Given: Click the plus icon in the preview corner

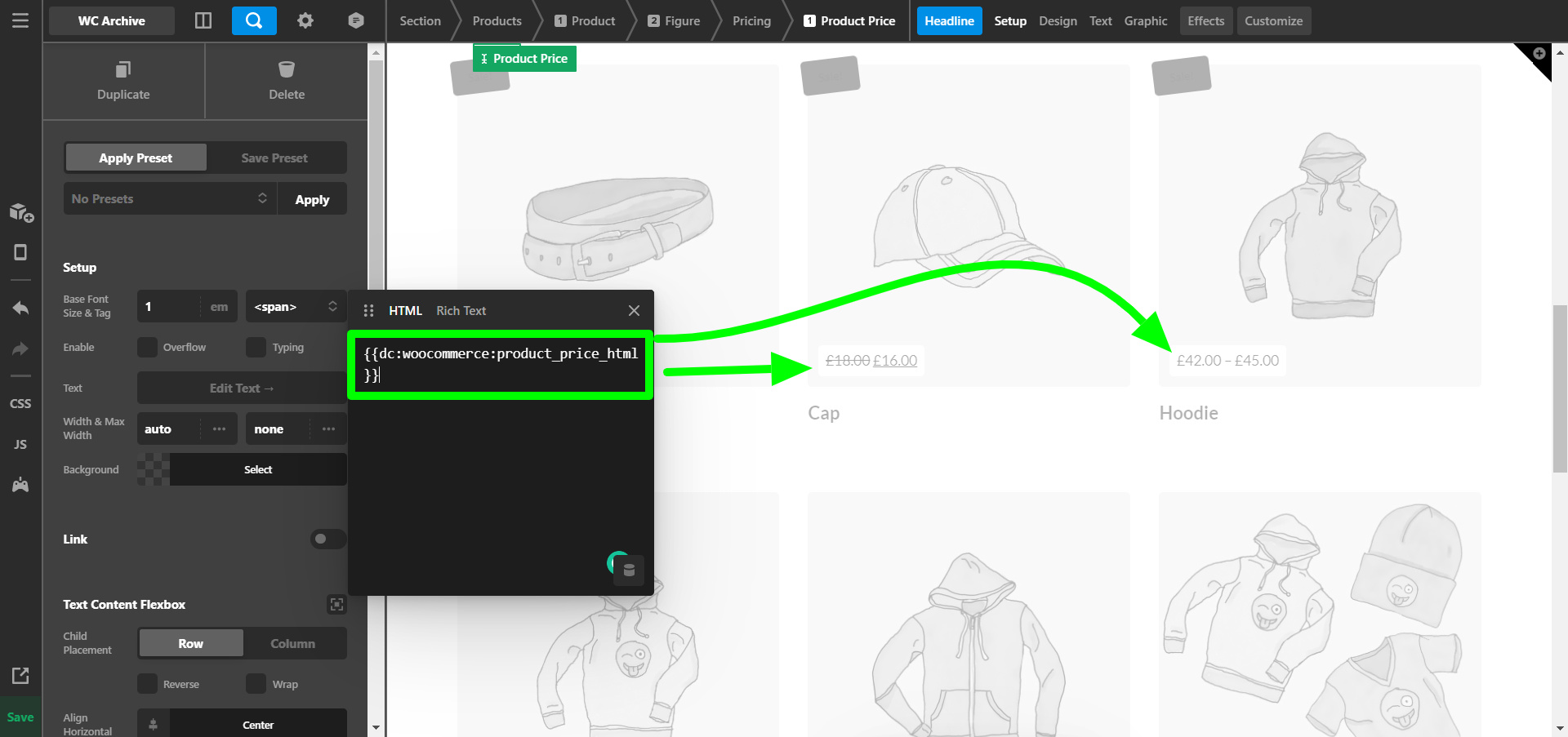Looking at the screenshot, I should pos(1539,54).
